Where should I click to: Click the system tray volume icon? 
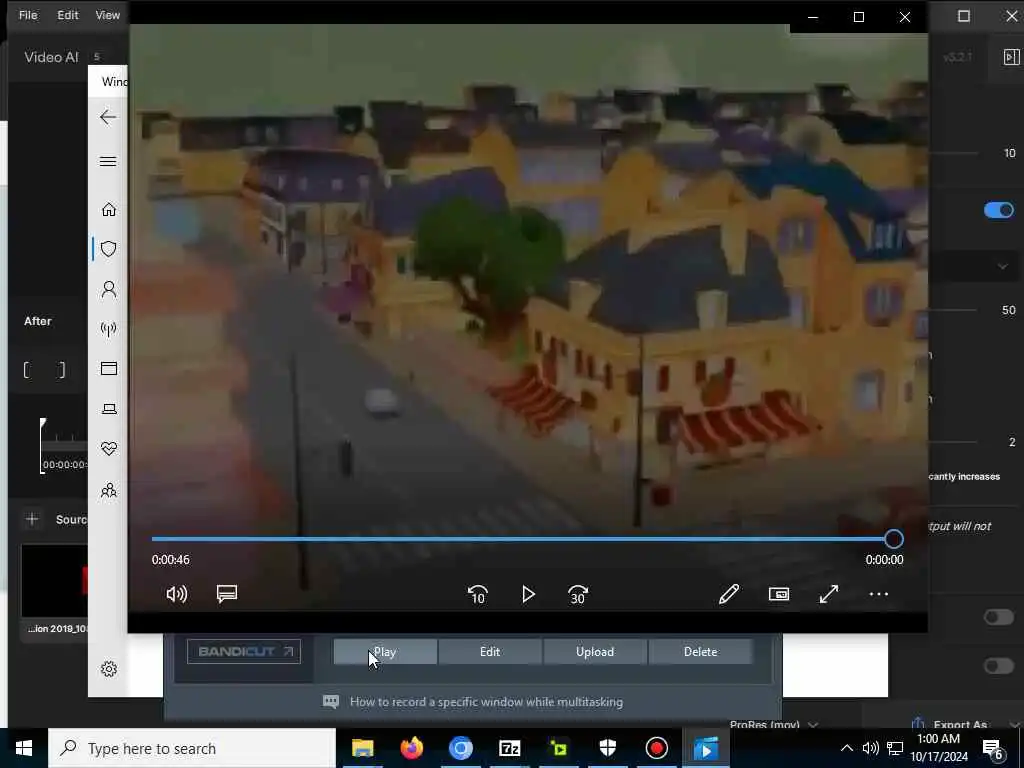point(870,748)
